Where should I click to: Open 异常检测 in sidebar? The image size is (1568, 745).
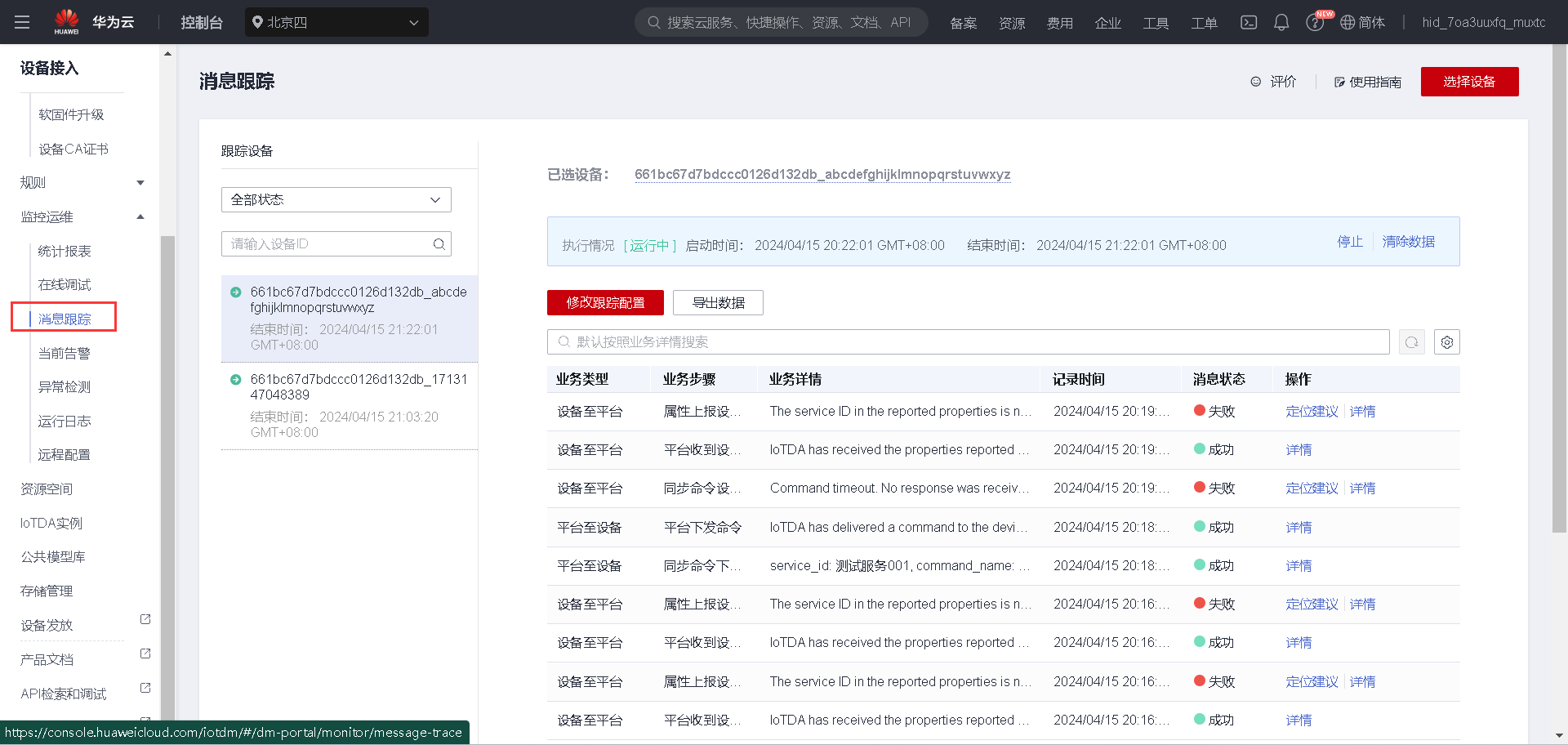[x=65, y=387]
